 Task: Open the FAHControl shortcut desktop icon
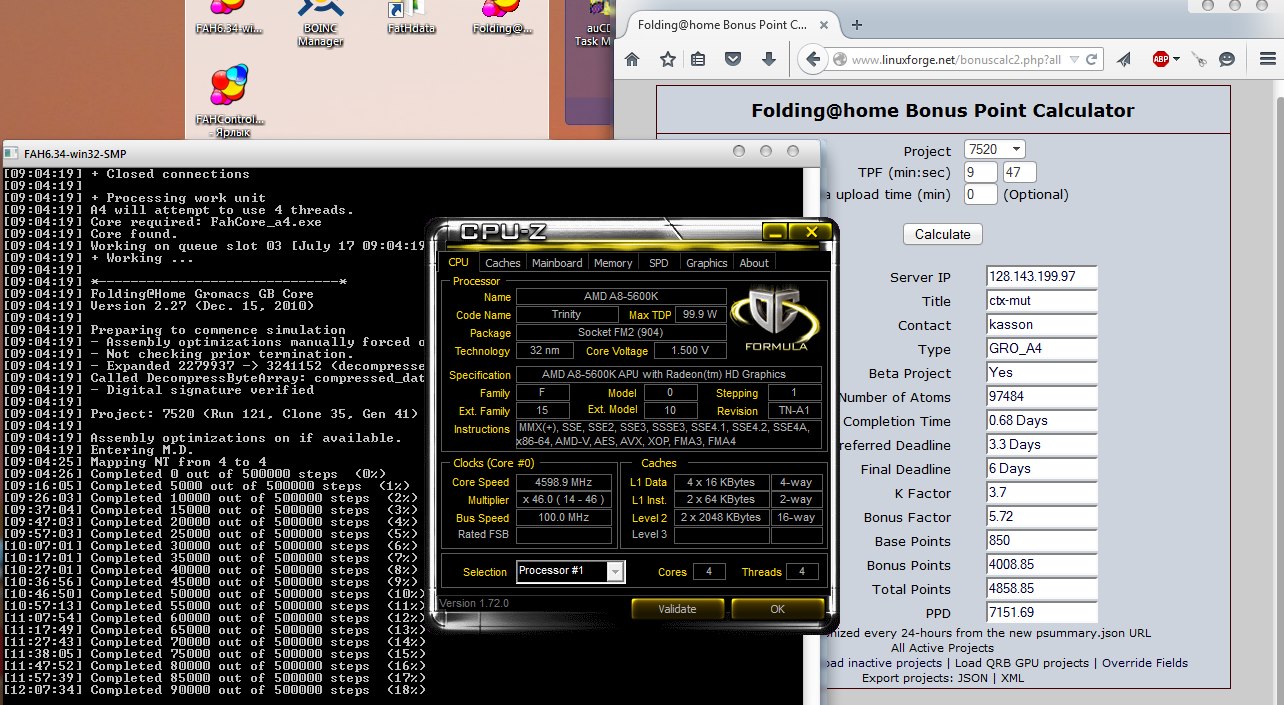tap(229, 101)
